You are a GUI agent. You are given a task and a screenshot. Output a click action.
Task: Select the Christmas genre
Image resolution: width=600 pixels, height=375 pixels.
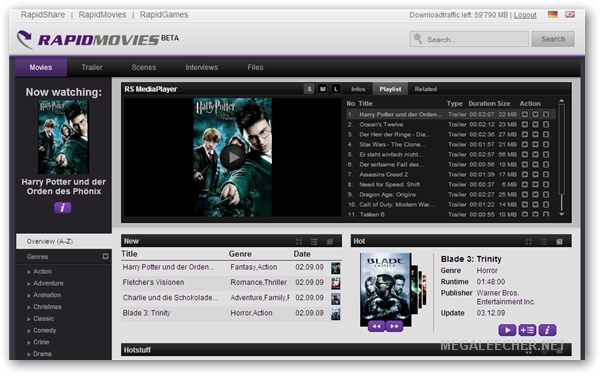47,307
